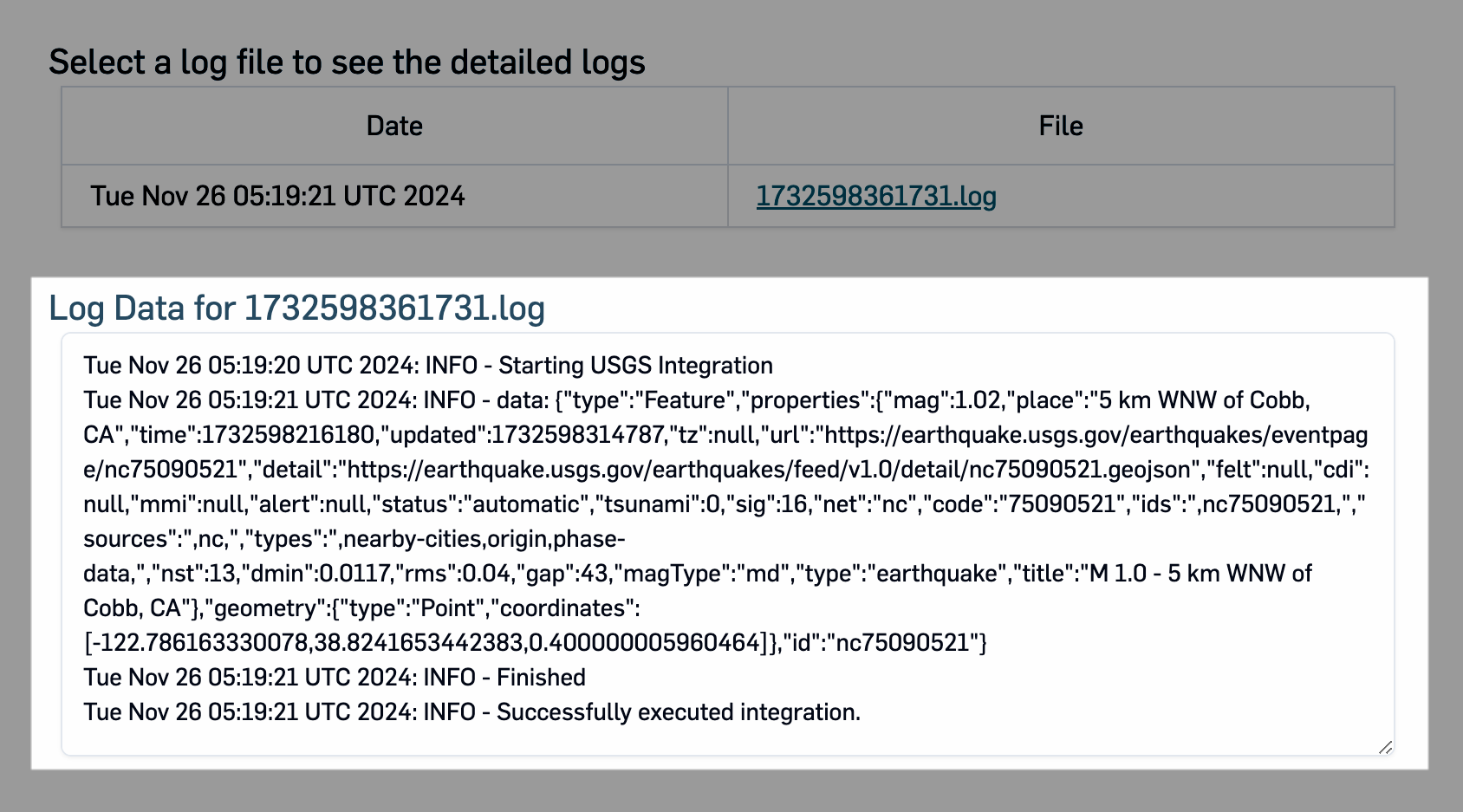Open the 1732598361731.log file link
This screenshot has height=812, width=1463.
[x=876, y=197]
